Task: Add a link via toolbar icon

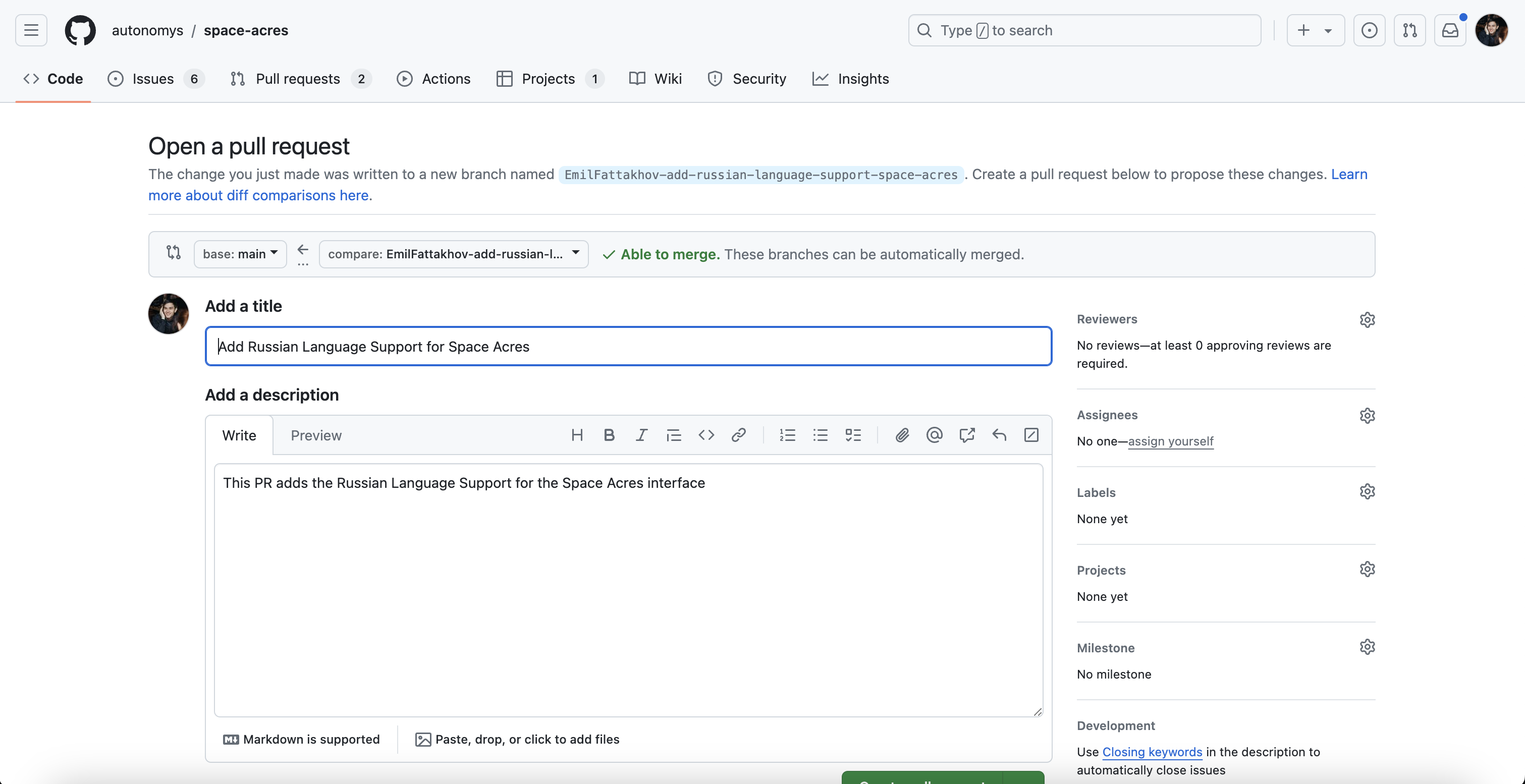Action: pos(738,435)
